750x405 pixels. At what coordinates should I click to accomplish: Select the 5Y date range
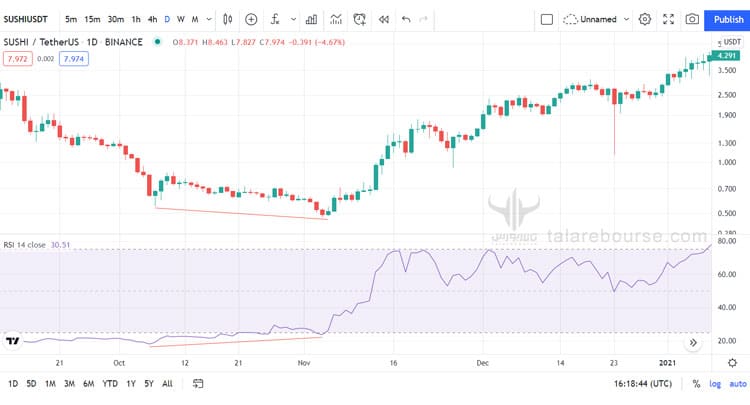[149, 383]
